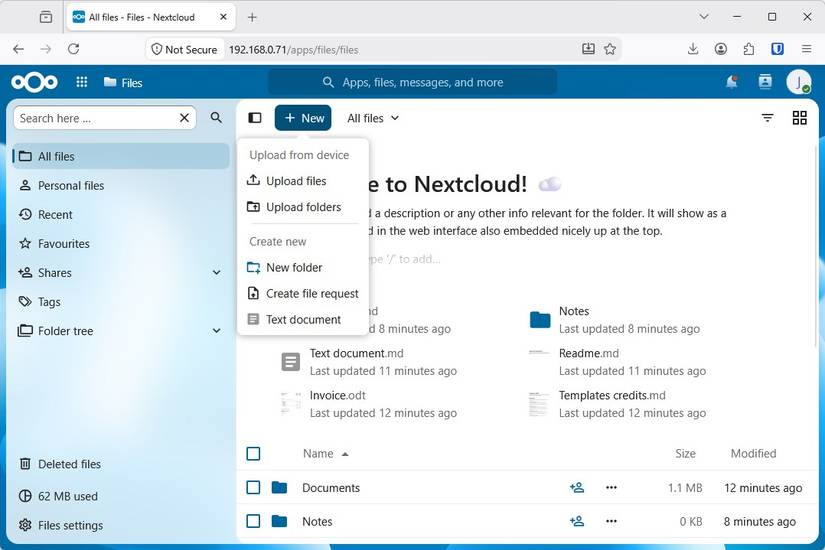This screenshot has width=825, height=550.
Task: Select Create file request entry
Action: tap(303, 294)
